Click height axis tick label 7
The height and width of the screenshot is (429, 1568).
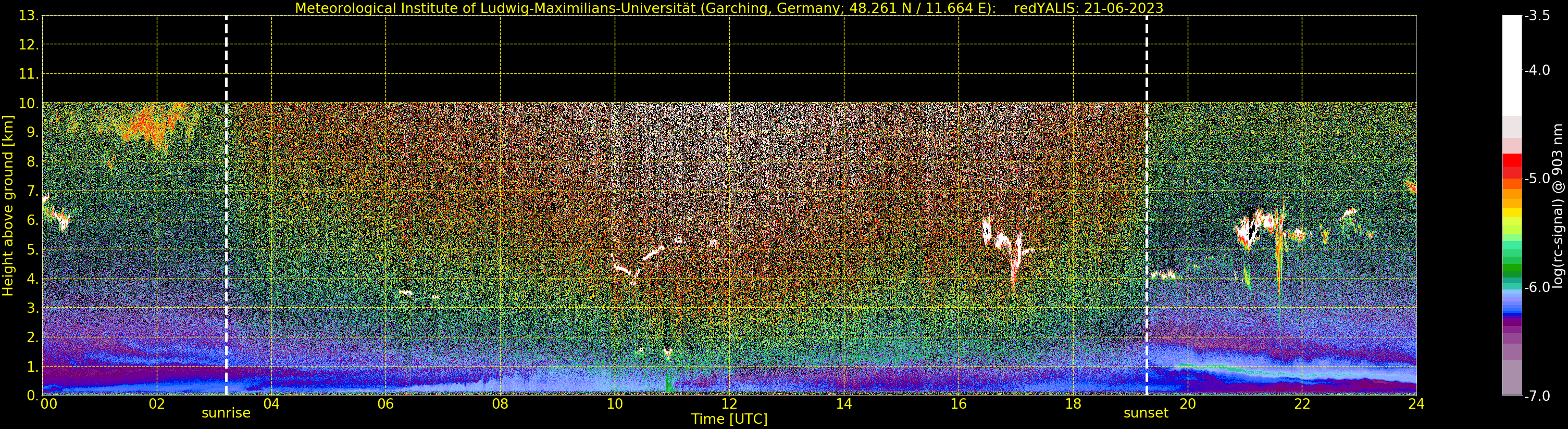click(x=32, y=191)
